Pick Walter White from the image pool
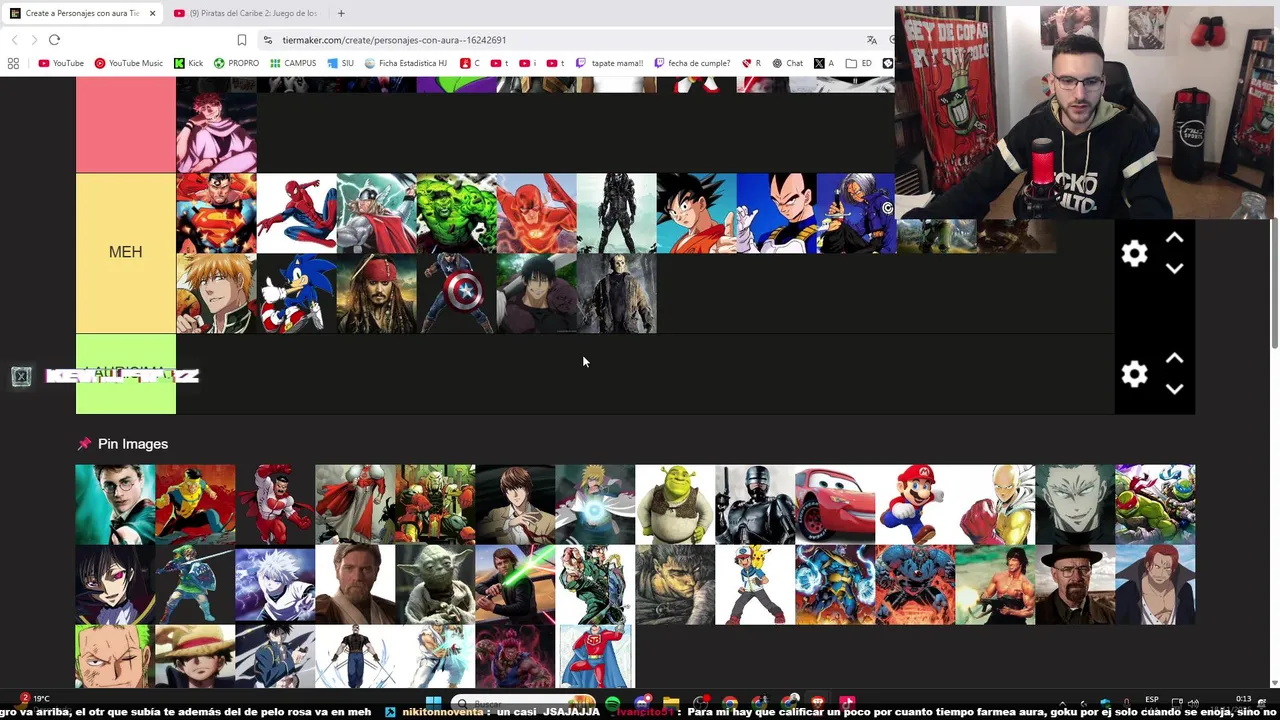The width and height of the screenshot is (1280, 720). click(1075, 584)
